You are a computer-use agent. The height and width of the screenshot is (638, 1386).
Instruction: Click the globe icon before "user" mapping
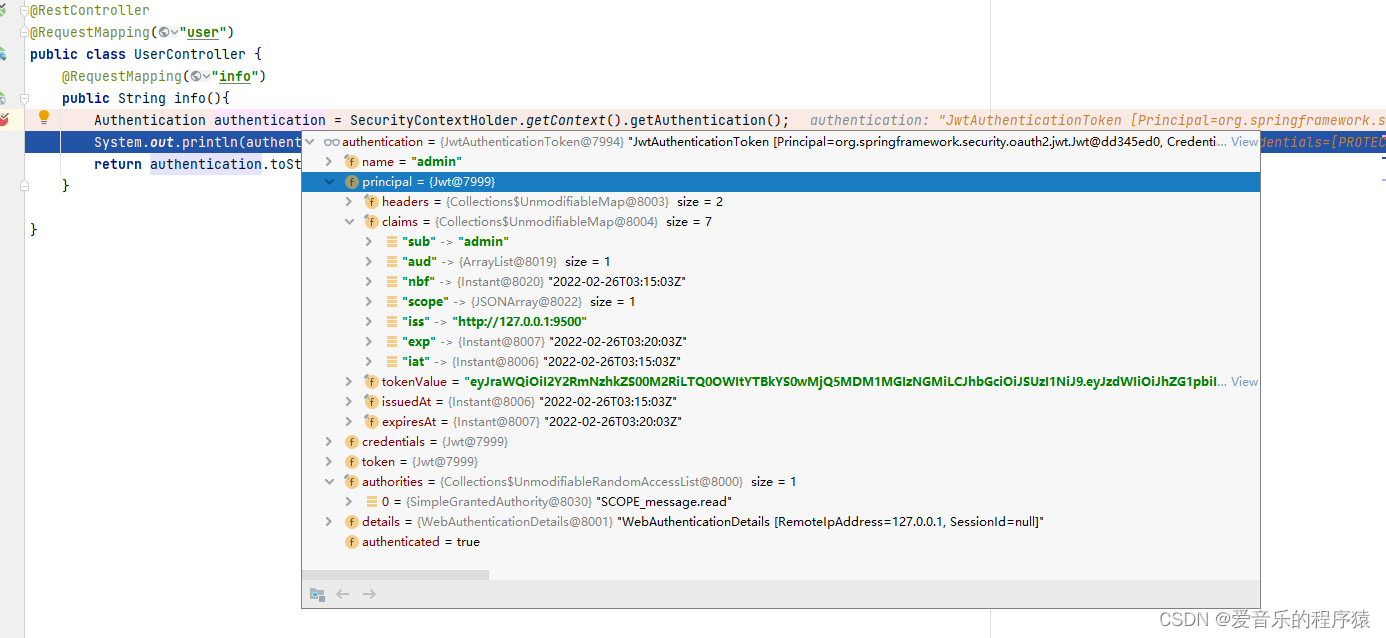coord(165,32)
